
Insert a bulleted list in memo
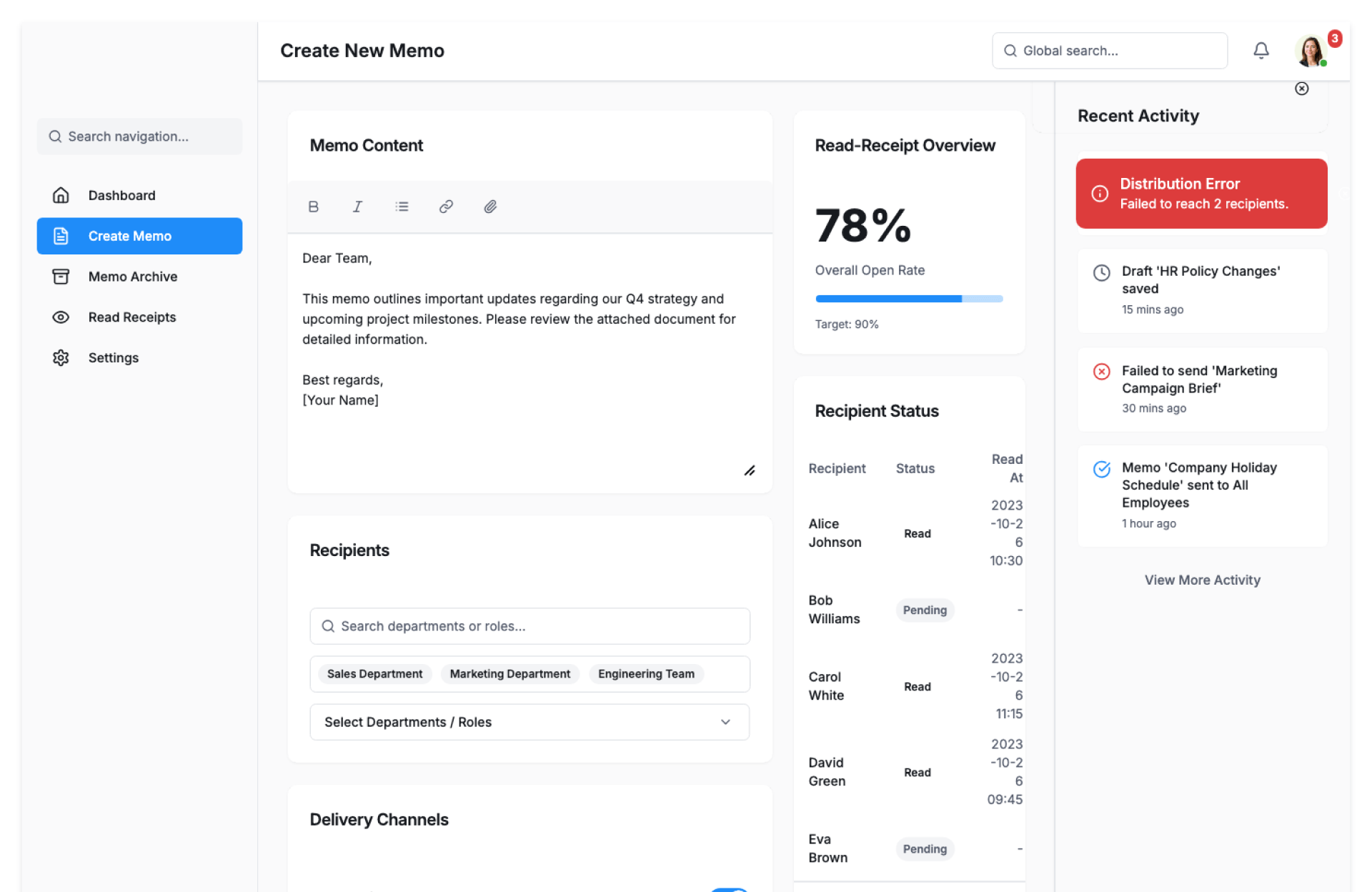[x=402, y=207]
